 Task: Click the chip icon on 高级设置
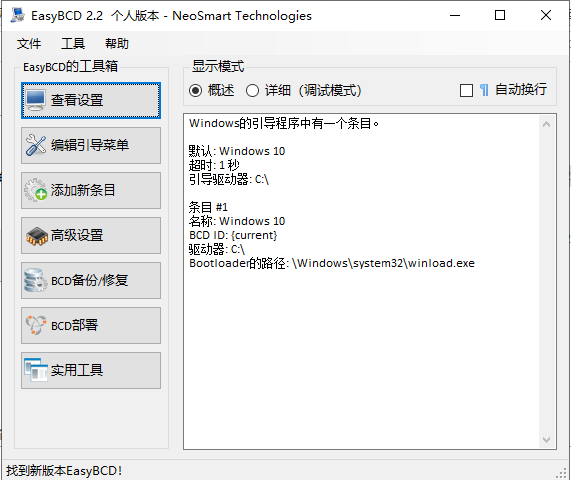click(36, 236)
